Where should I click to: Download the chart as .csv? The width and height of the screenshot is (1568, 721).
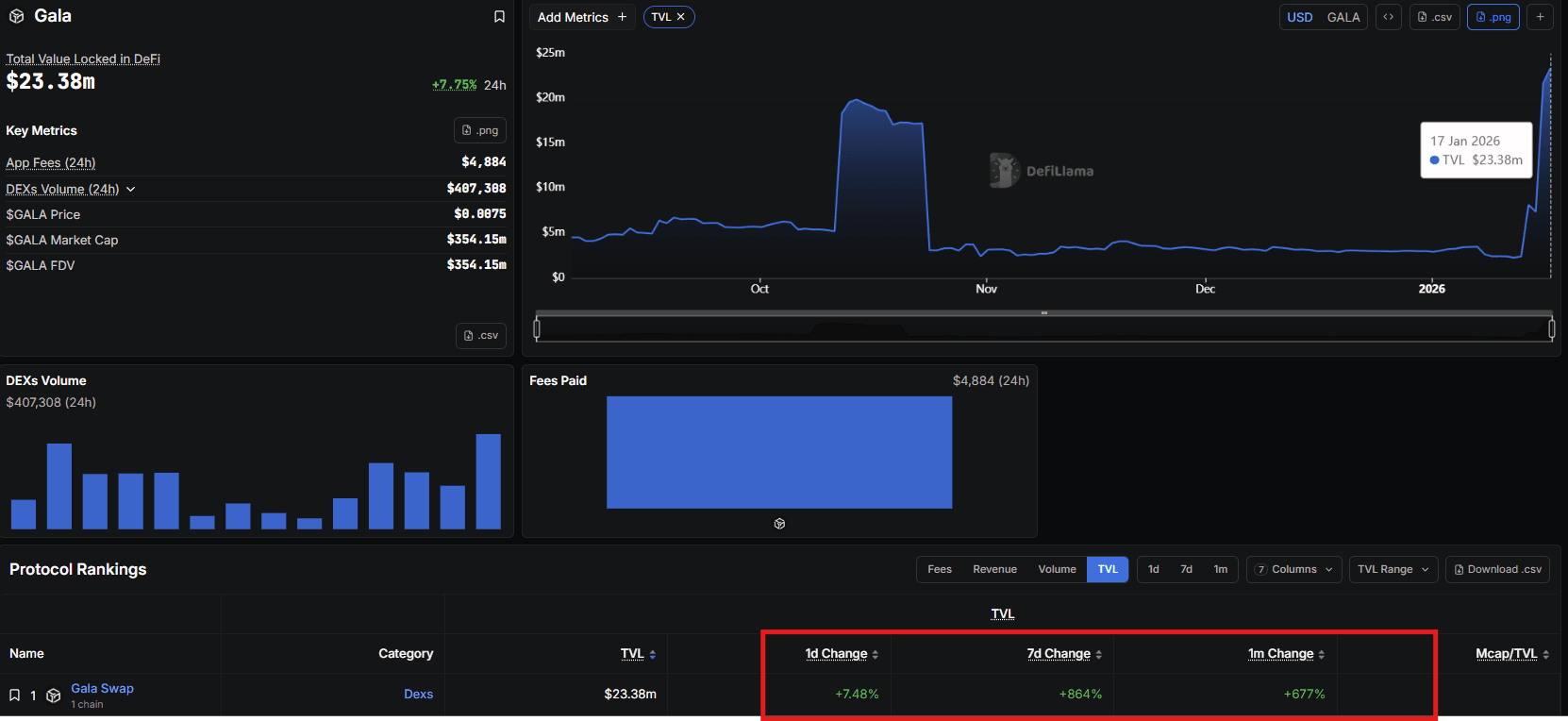point(1434,17)
